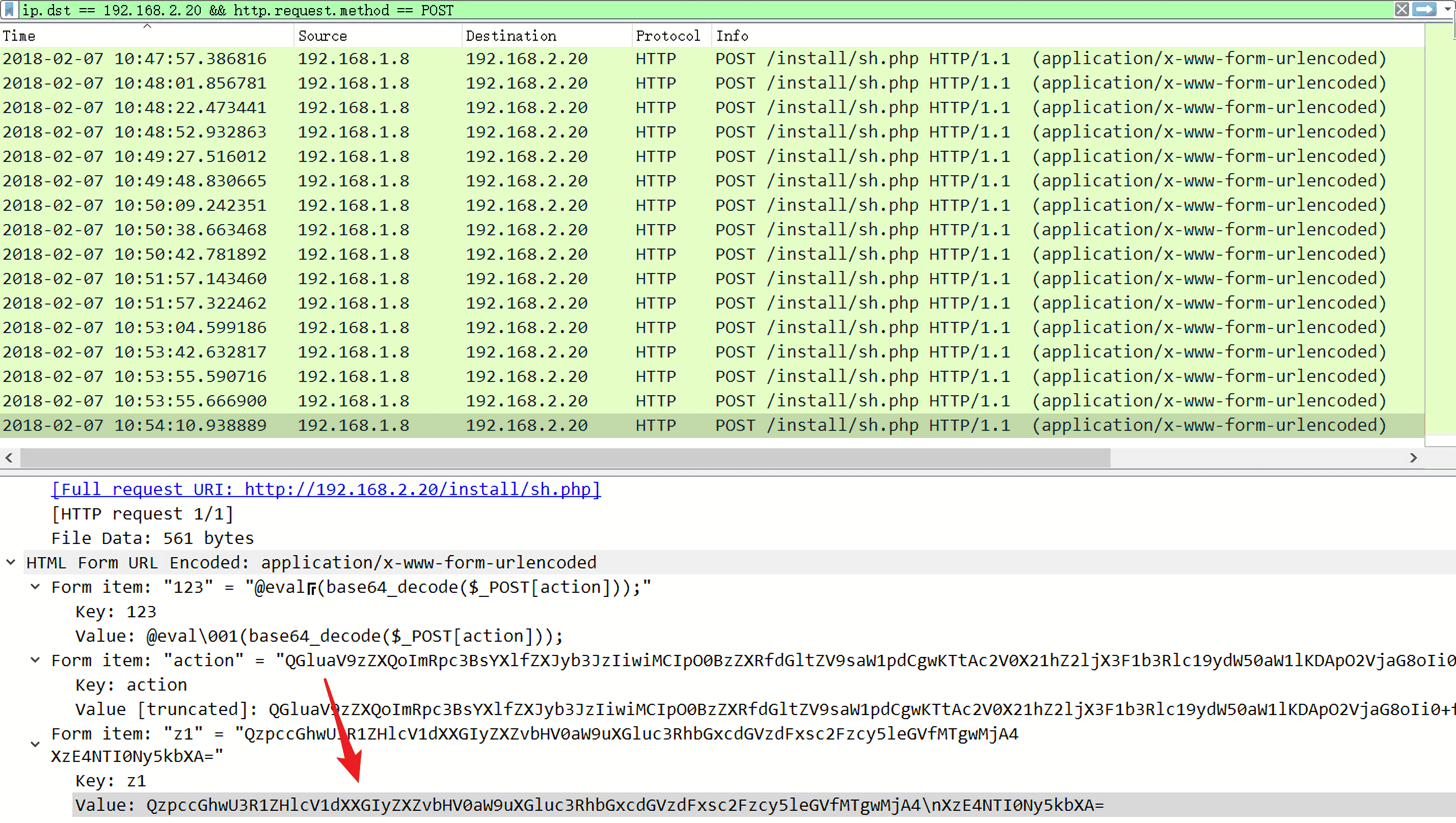This screenshot has width=1456, height=823.
Task: Select the z1 Value base64 line
Action: [x=764, y=806]
